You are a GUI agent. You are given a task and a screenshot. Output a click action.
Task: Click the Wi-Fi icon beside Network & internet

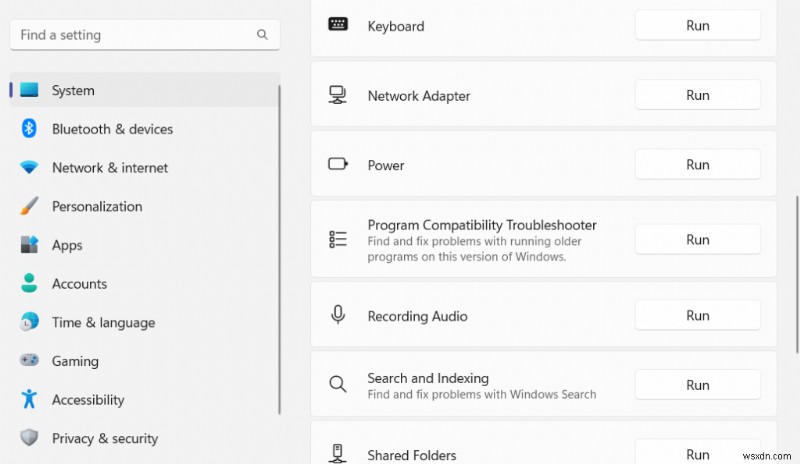click(x=29, y=167)
